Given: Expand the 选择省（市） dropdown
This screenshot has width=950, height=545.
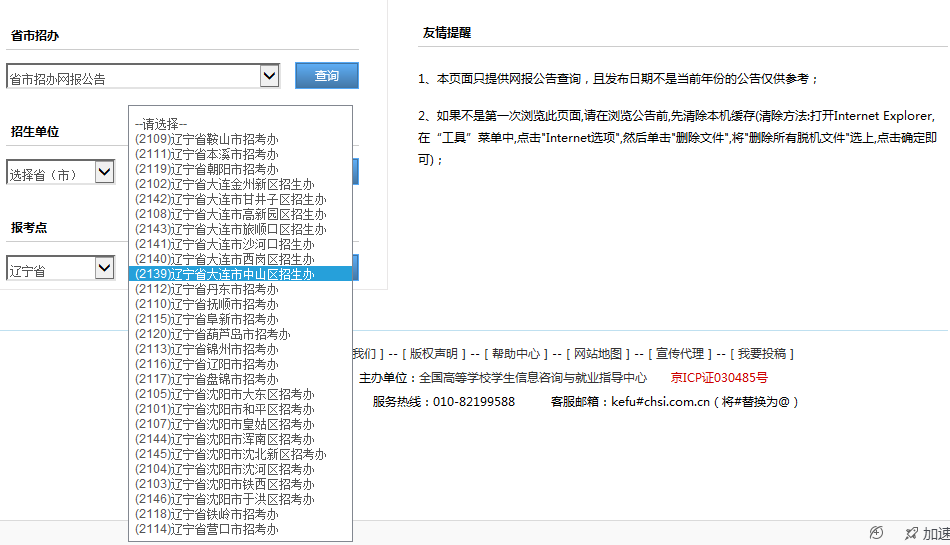Looking at the screenshot, I should (104, 173).
